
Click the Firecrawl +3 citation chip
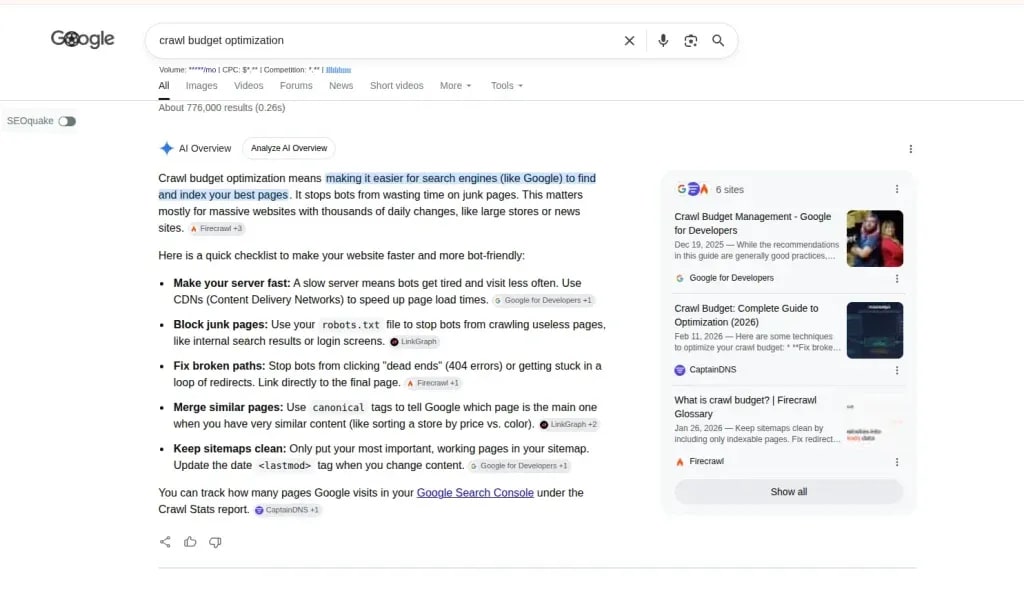point(216,229)
